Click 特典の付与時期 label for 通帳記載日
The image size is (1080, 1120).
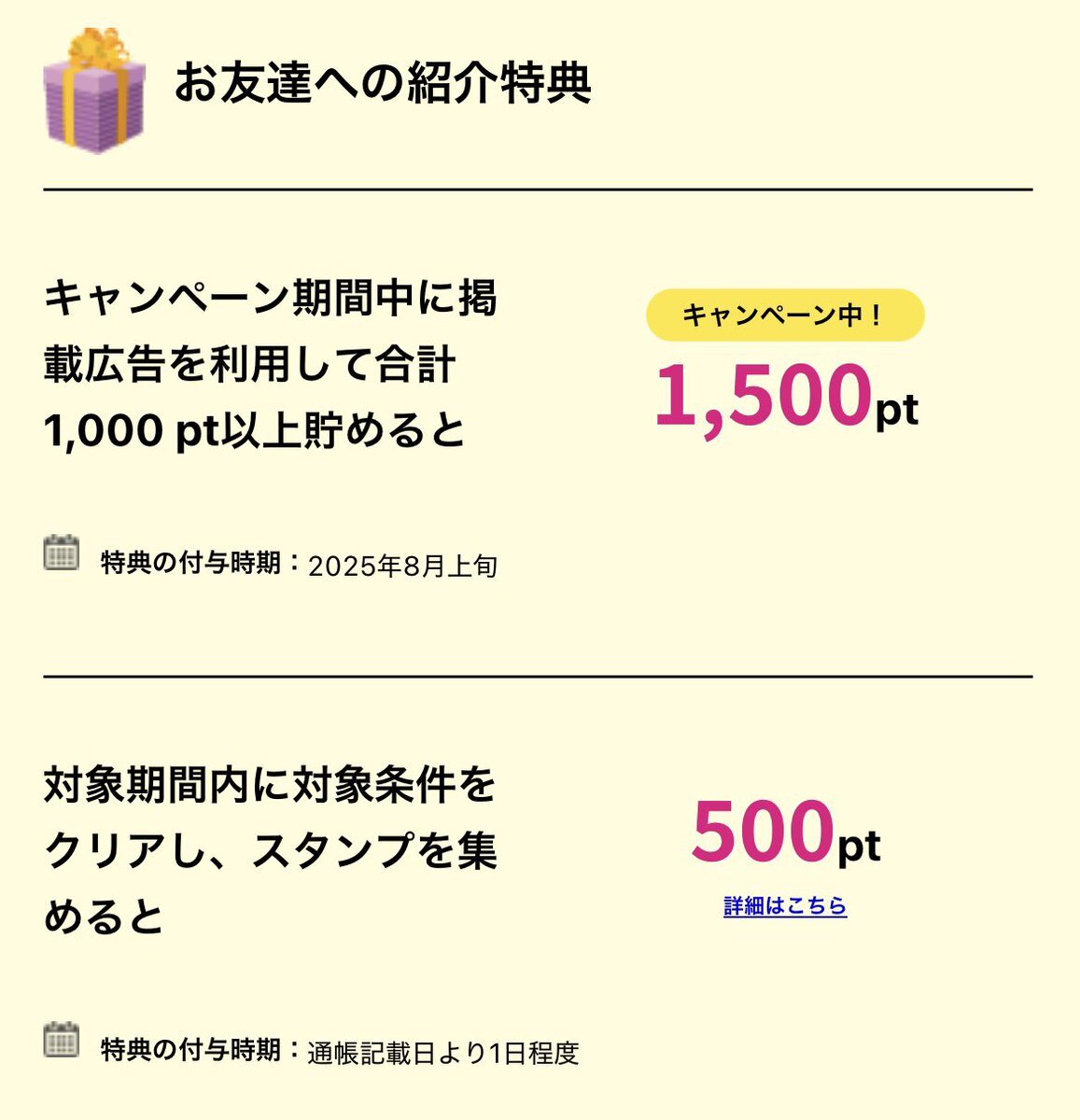tap(190, 1050)
